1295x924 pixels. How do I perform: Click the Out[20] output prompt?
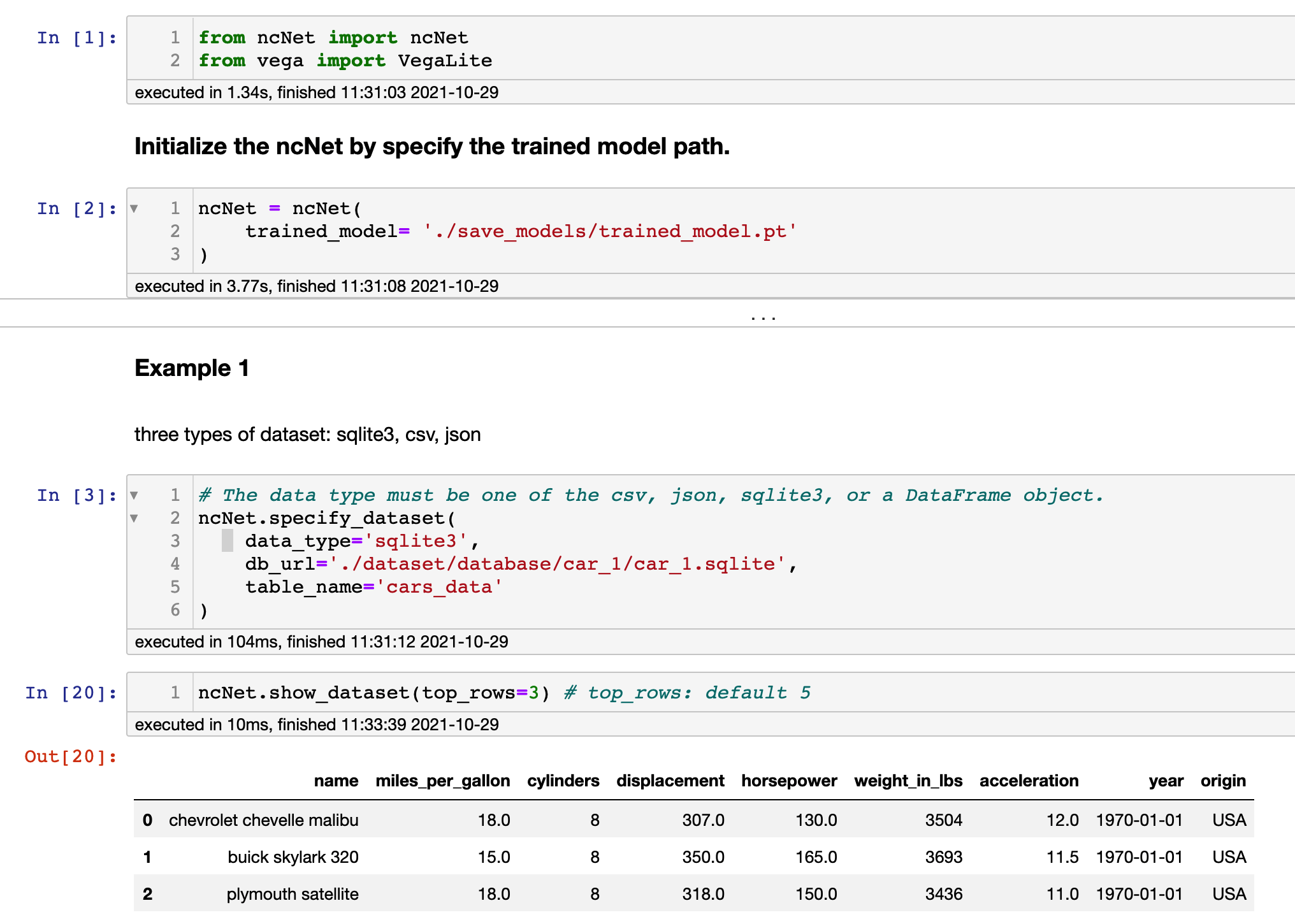pyautogui.click(x=71, y=757)
